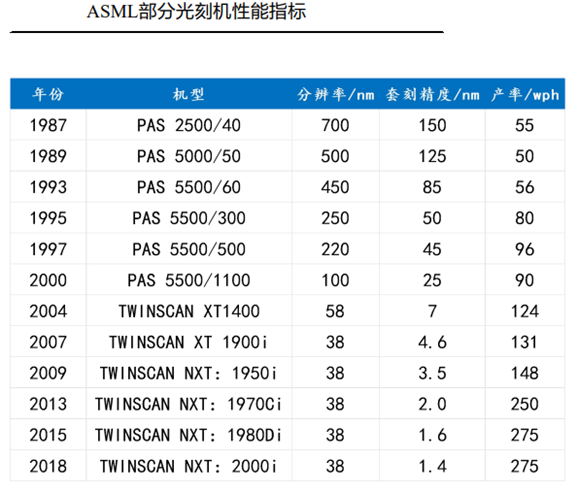Click the ASML部分光刻机性能指标 title
Image resolution: width=577 pixels, height=491 pixels.
click(196, 11)
